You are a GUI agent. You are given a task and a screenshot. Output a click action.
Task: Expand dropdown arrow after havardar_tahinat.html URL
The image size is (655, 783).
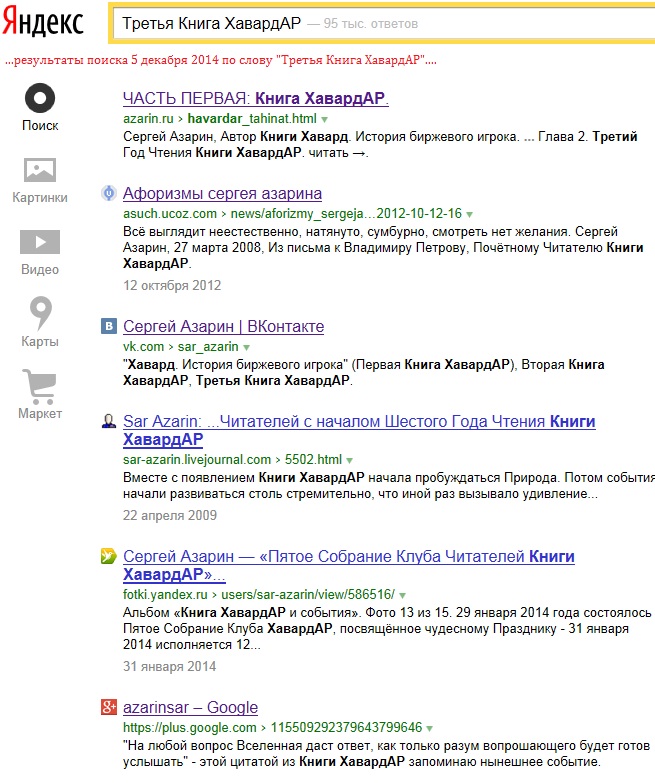click(x=324, y=118)
